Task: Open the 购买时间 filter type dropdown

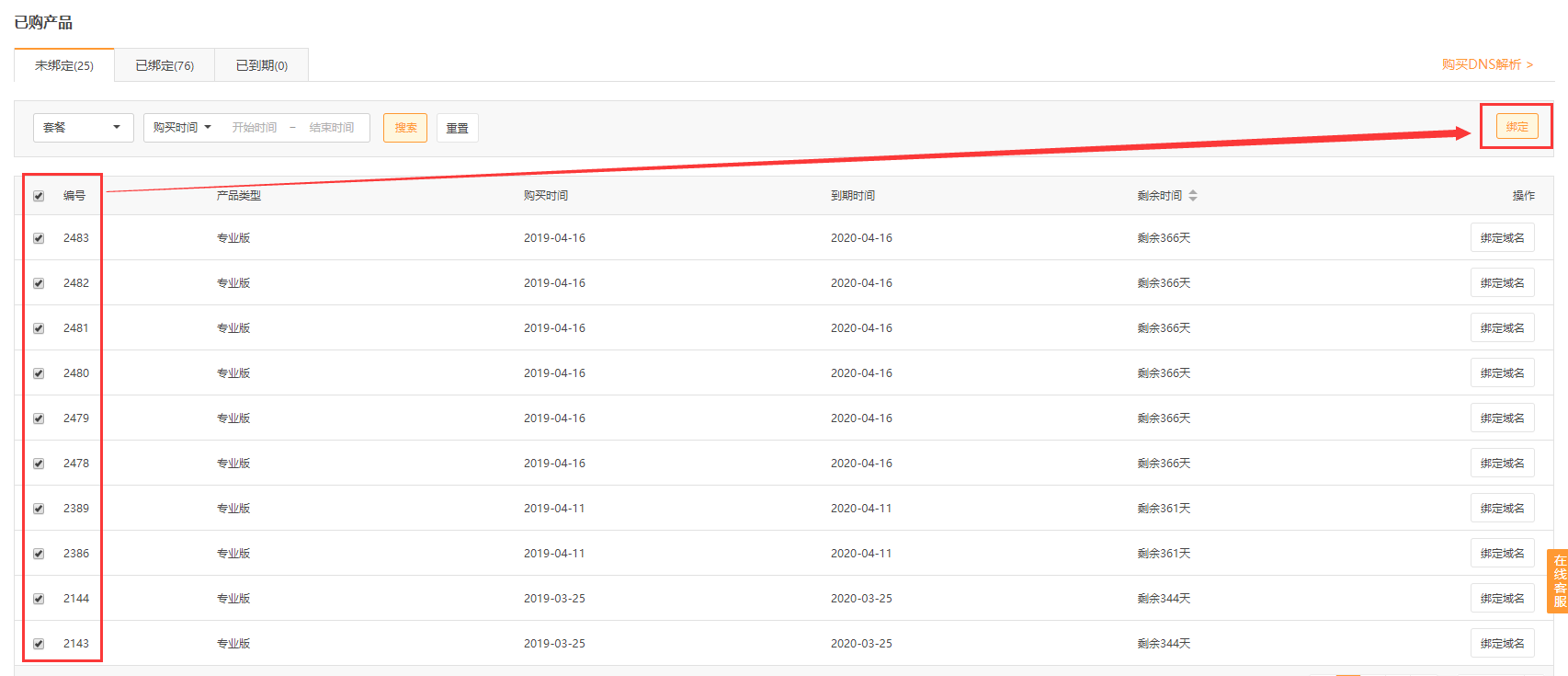Action: tap(182, 128)
